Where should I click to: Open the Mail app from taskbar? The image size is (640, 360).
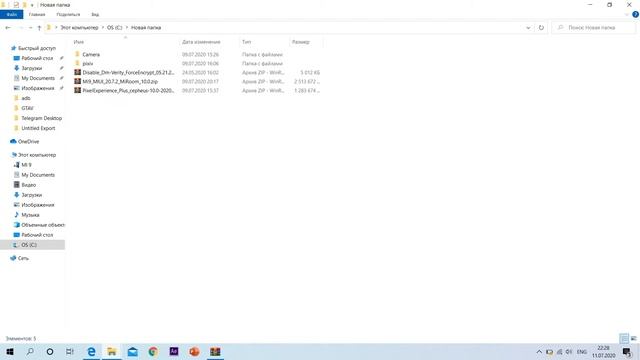(133, 351)
